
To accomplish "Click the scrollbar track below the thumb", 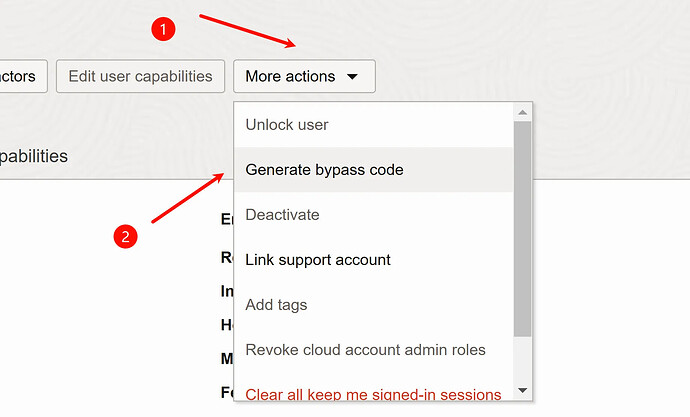I will click(522, 359).
